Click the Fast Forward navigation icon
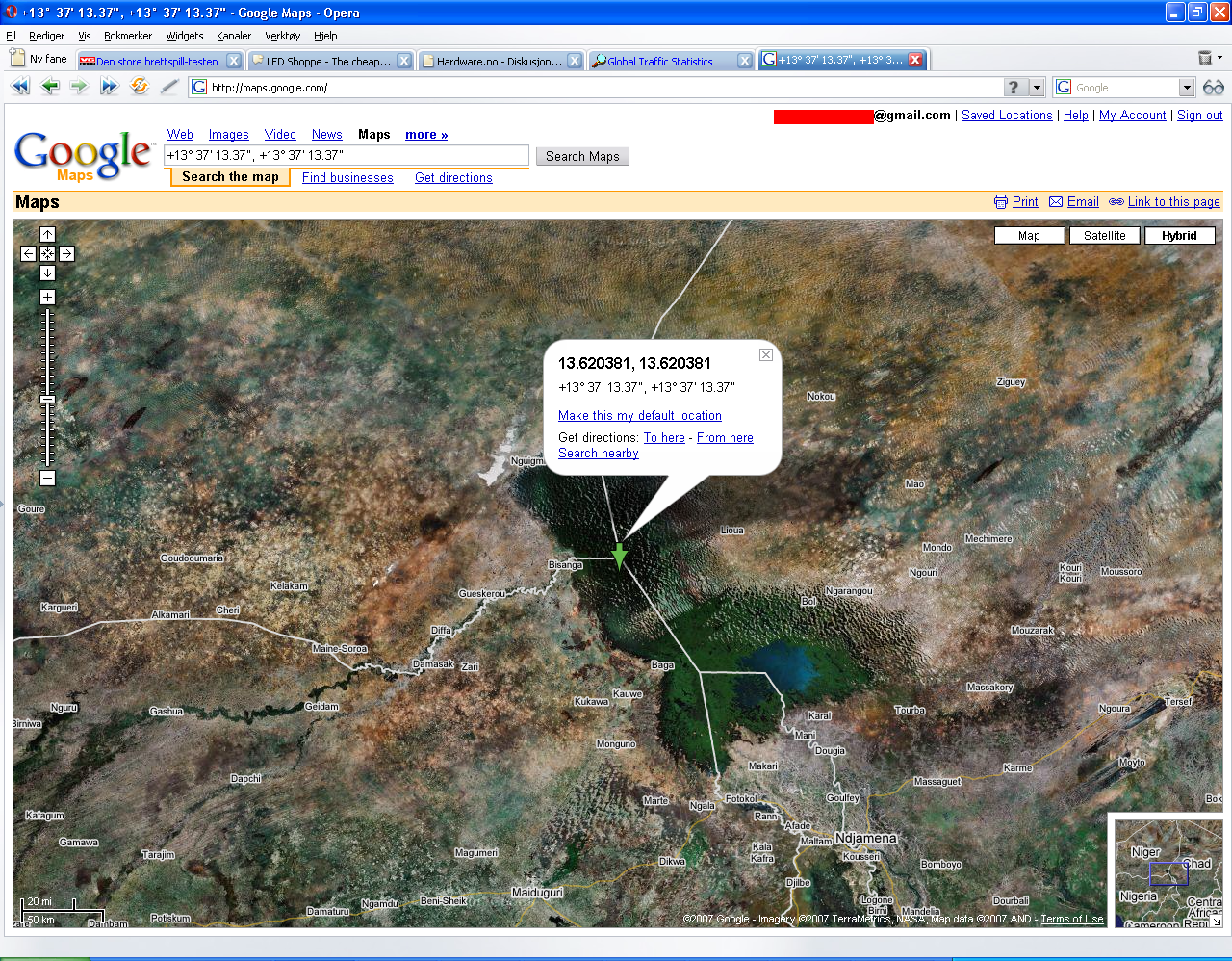This screenshot has width=1232, height=961. 109,87
